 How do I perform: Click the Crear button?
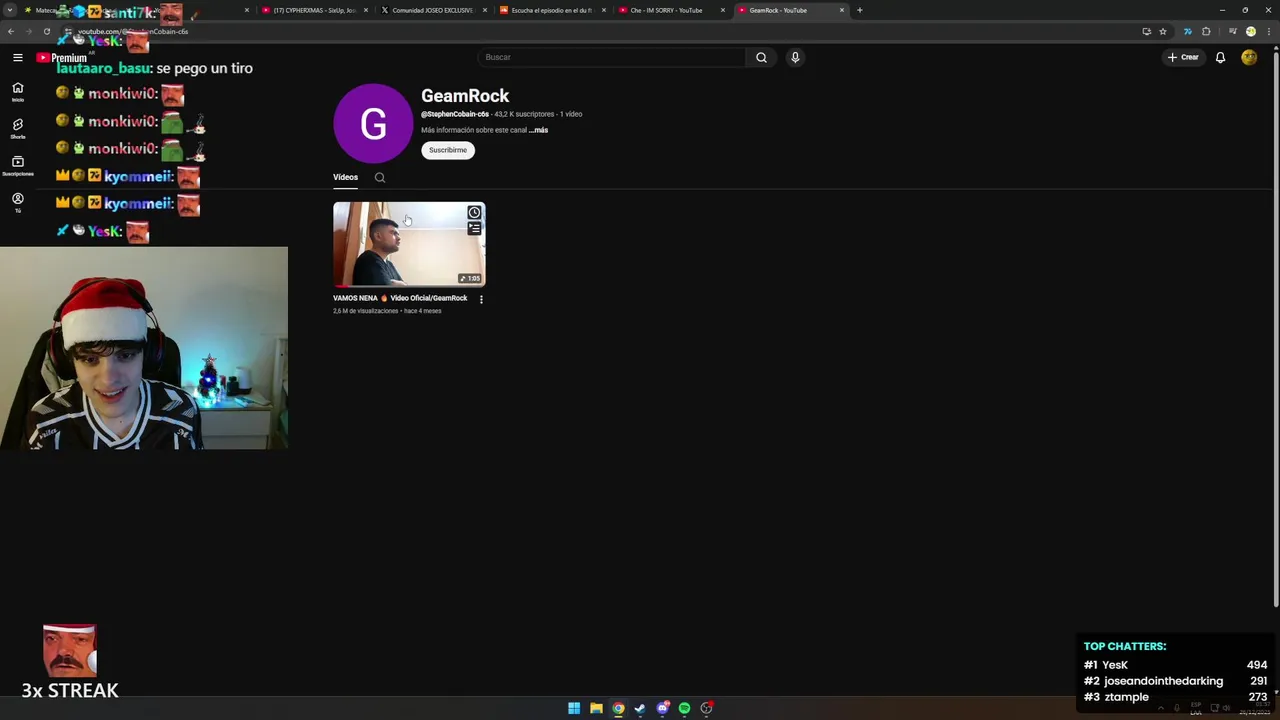(1183, 57)
